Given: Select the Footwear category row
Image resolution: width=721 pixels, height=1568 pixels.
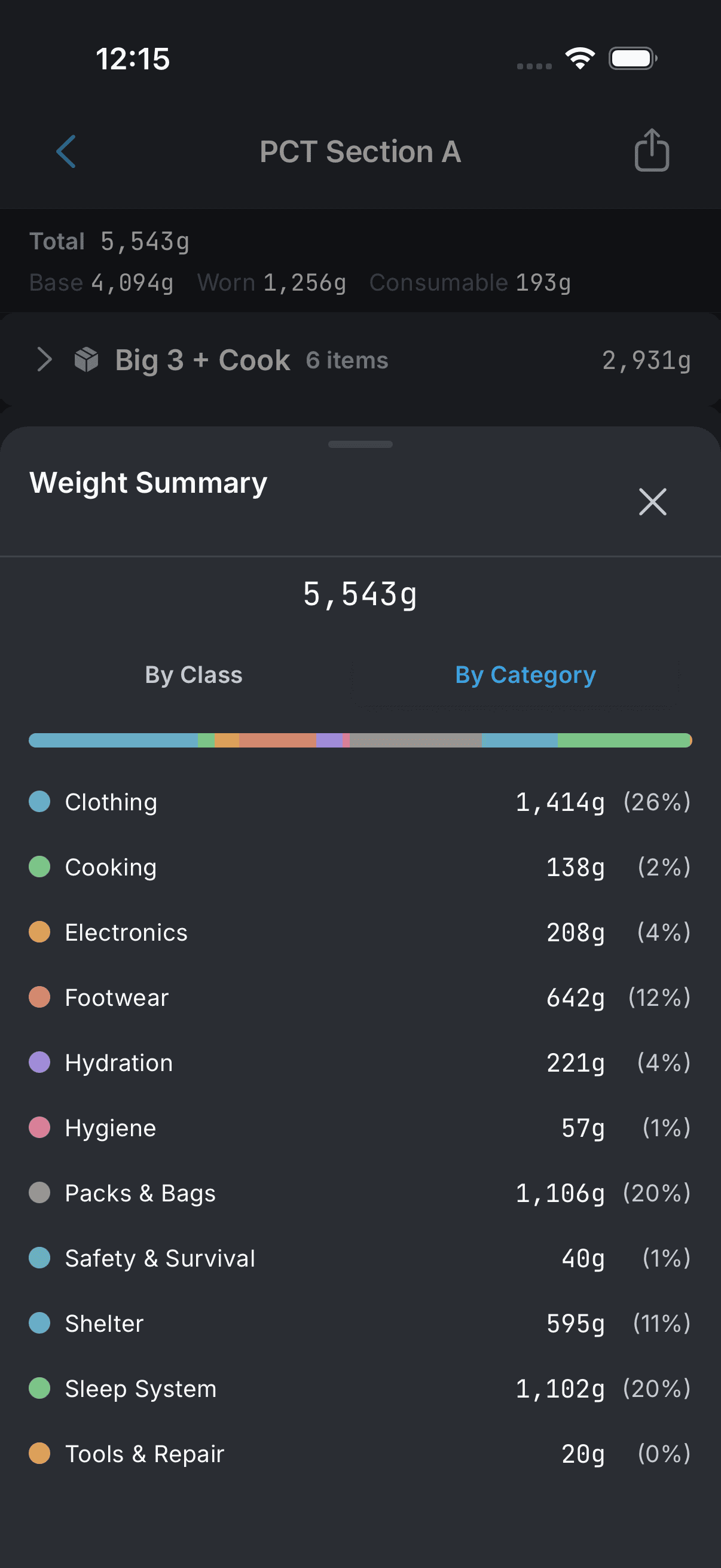Looking at the screenshot, I should coord(360,997).
